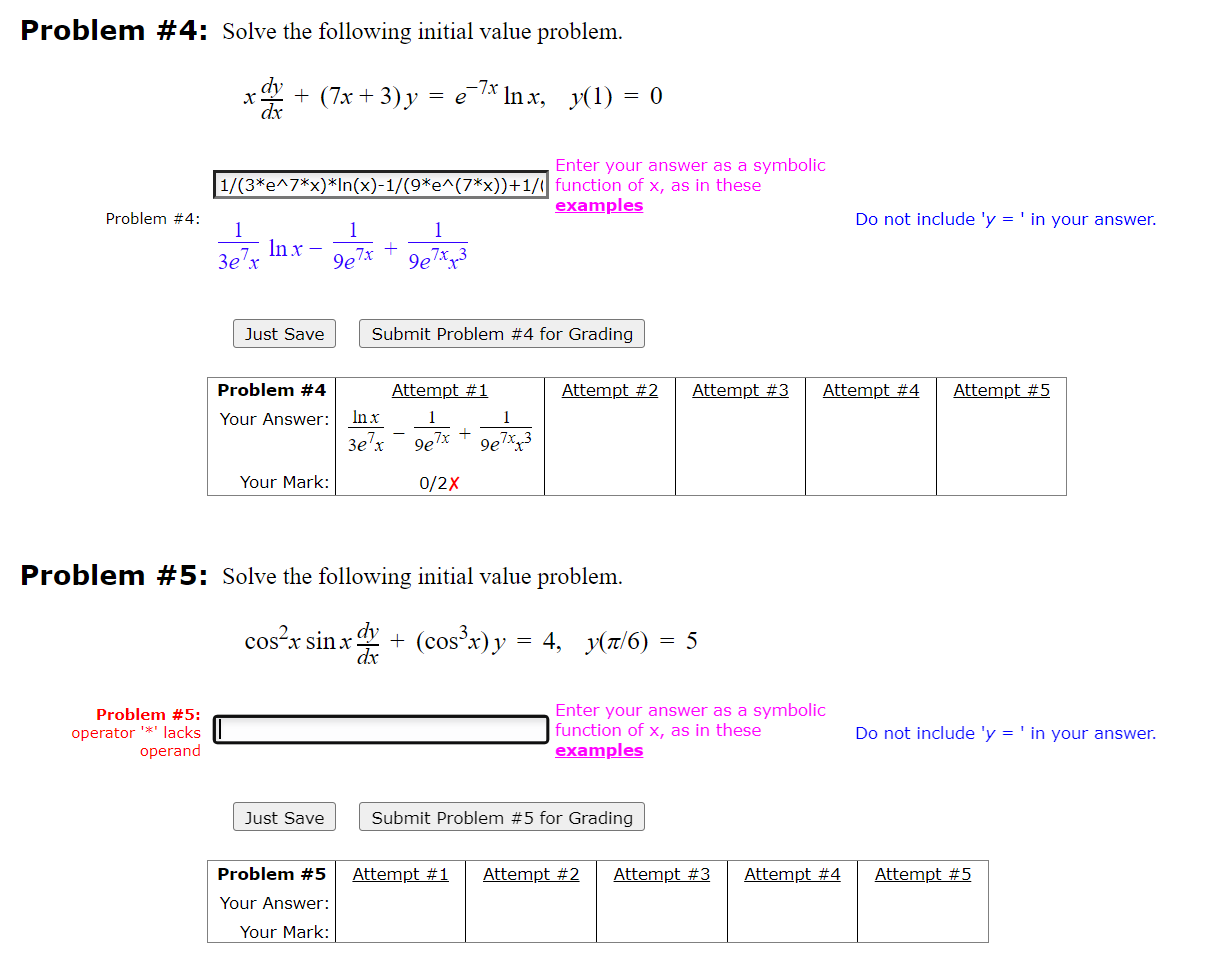
Task: Select Attempt #5 header in Problem #5 table
Action: [x=922, y=874]
